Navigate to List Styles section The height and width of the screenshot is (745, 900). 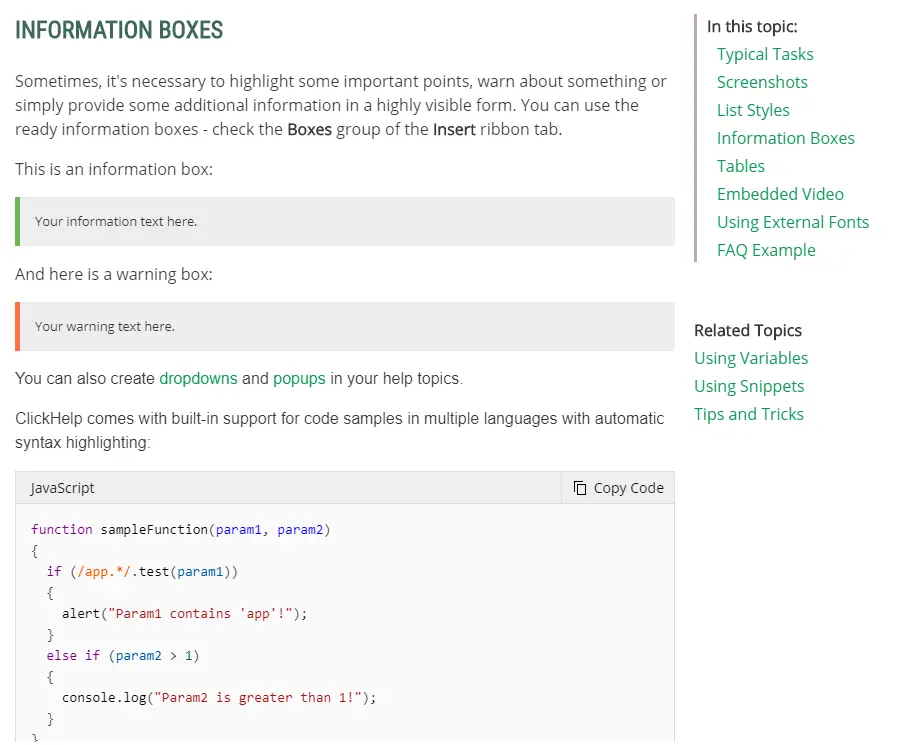[x=753, y=110]
